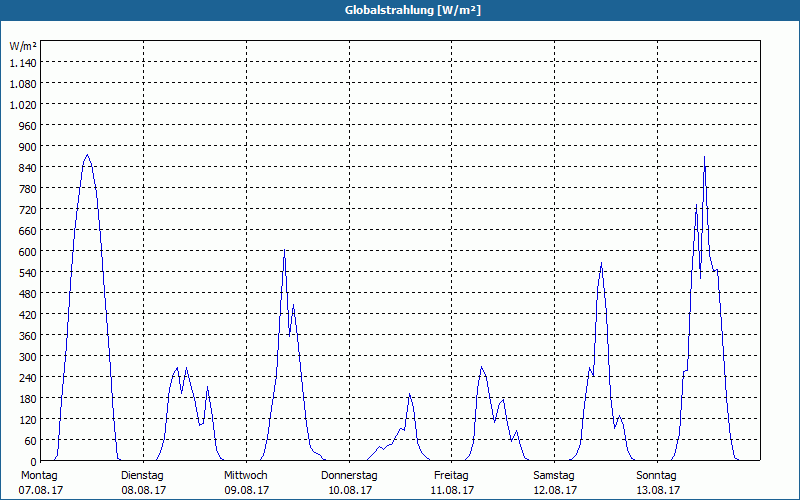Click the 10.08.17 date label

[350, 490]
